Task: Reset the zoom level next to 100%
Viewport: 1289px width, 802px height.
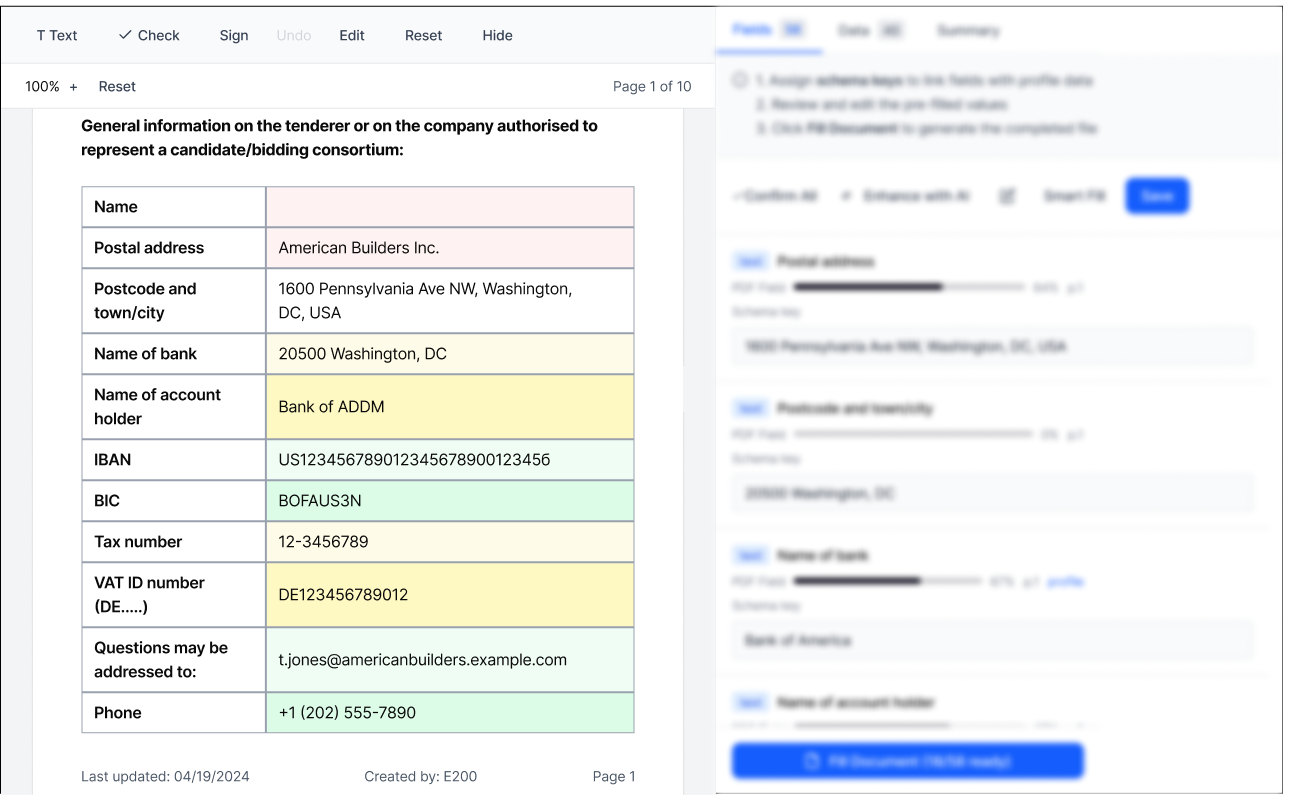Action: point(117,87)
